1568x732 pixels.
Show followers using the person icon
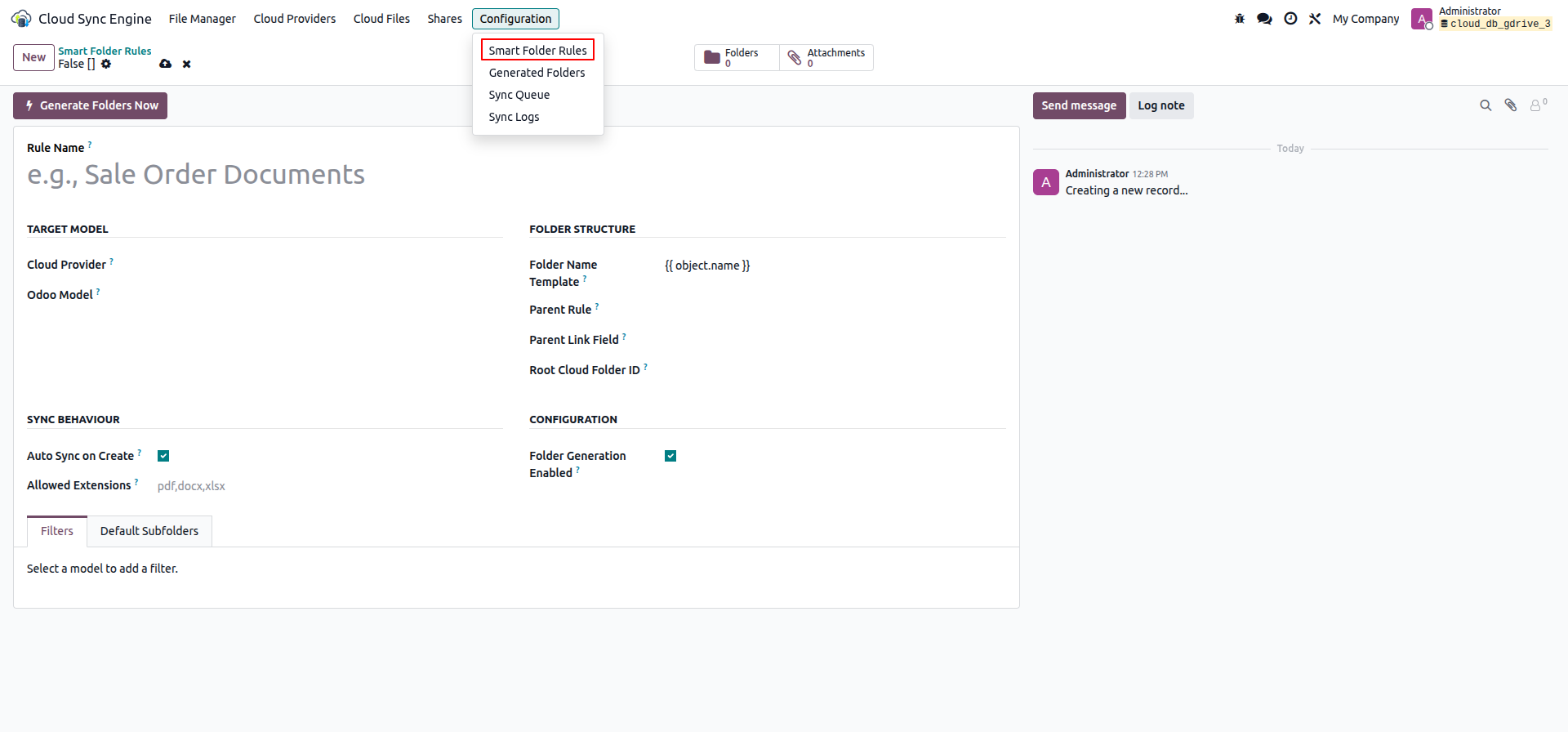pyautogui.click(x=1538, y=105)
